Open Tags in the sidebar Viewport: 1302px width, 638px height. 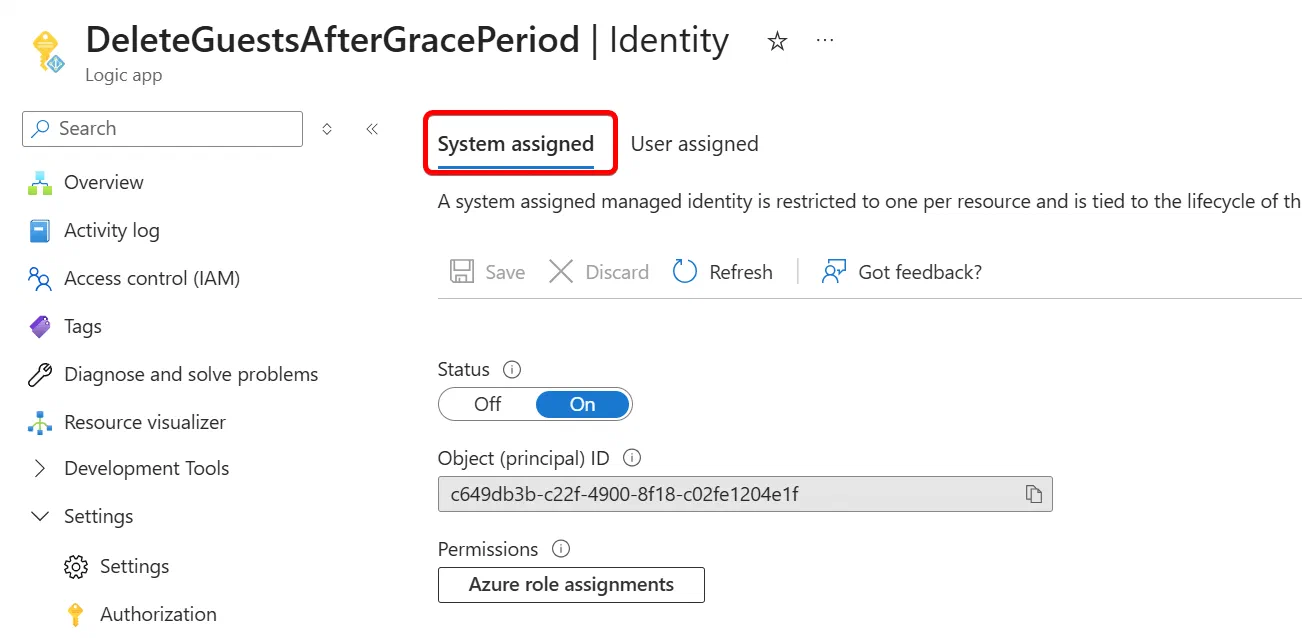[x=83, y=326]
